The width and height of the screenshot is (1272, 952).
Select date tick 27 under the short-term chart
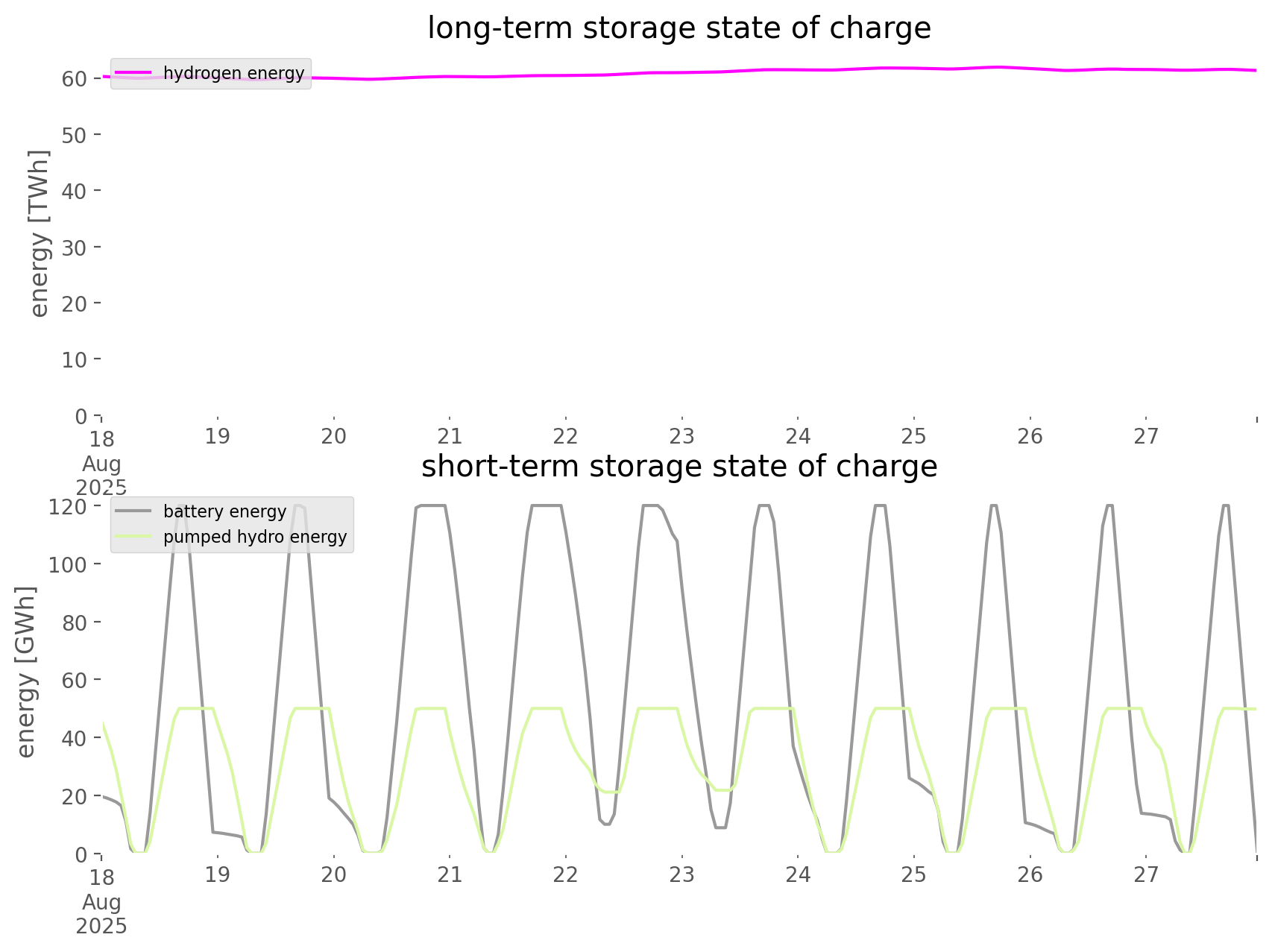coord(1146,874)
